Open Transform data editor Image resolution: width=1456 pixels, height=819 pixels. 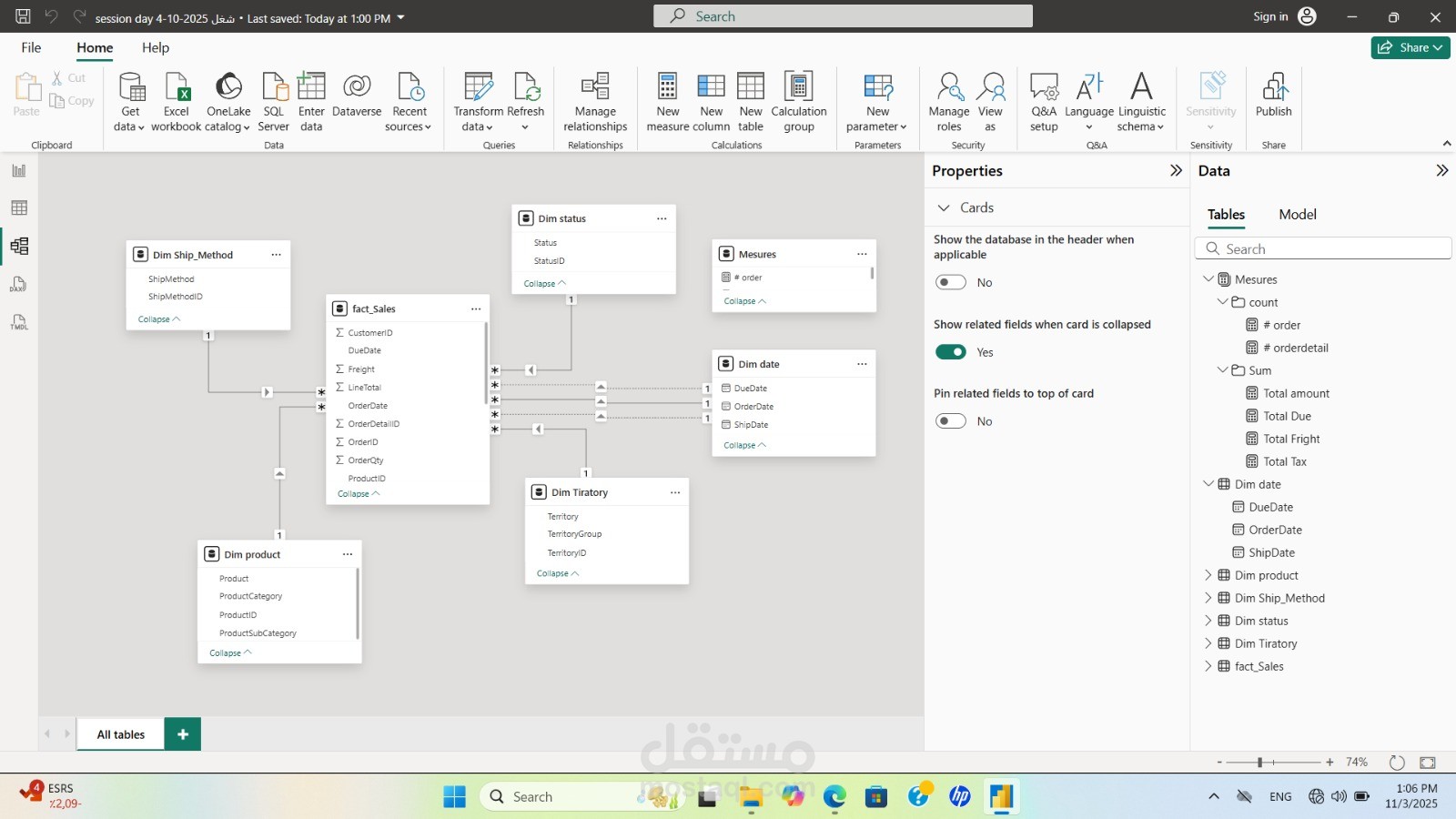478,102
